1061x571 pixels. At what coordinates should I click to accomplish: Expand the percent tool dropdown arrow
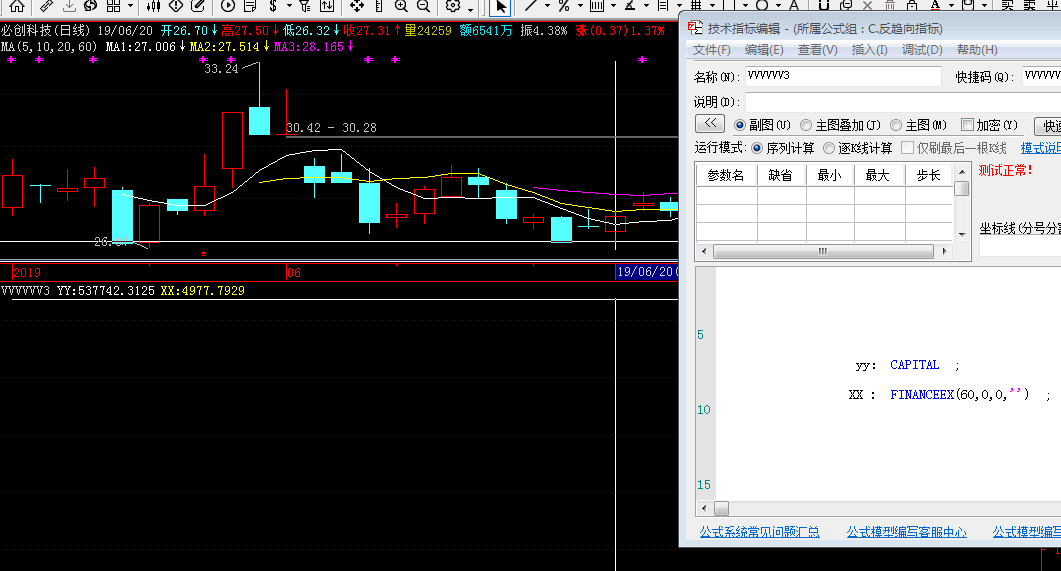[x=581, y=5]
